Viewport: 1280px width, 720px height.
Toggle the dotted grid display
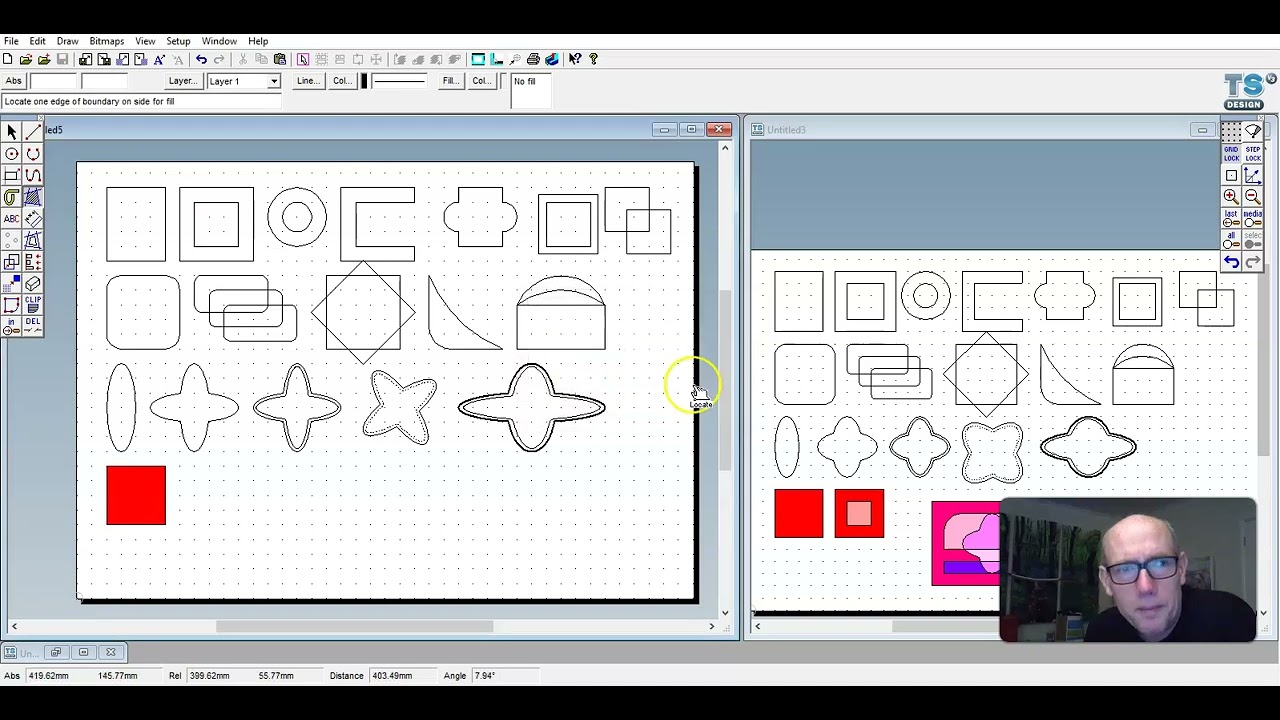click(x=1231, y=132)
